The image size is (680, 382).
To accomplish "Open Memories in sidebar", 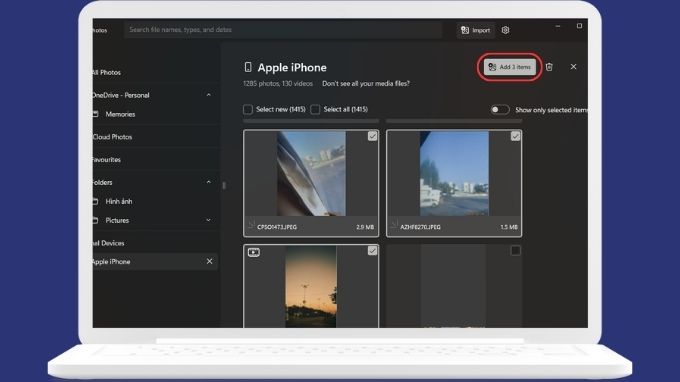I will [120, 114].
